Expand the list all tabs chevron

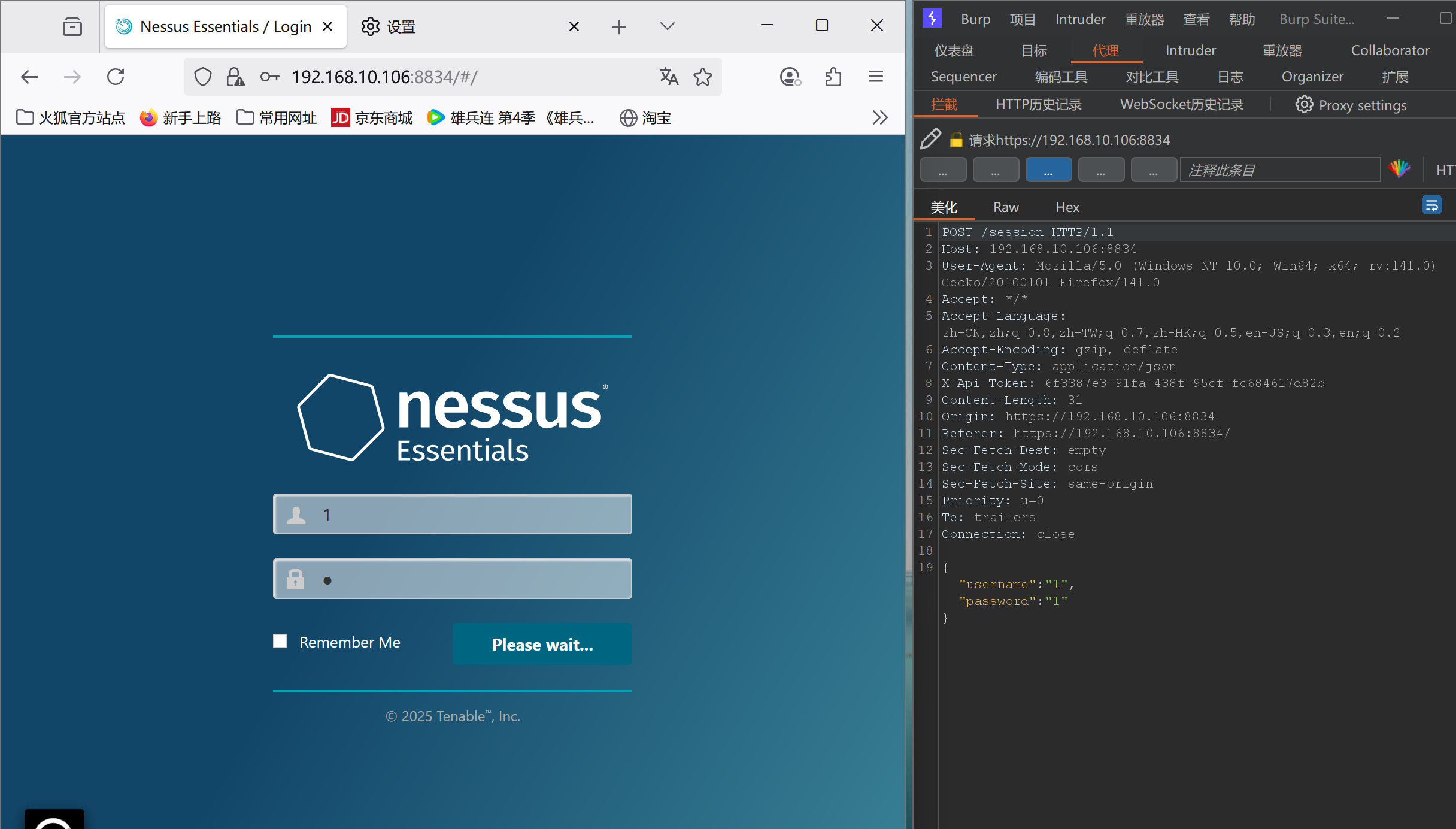pos(667,26)
